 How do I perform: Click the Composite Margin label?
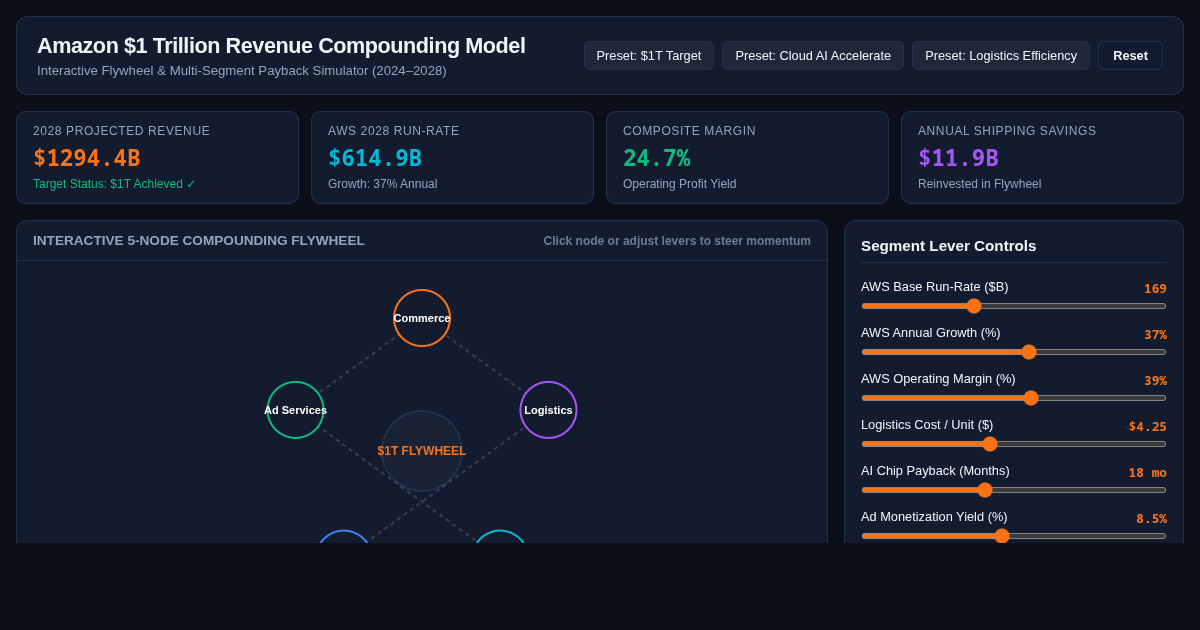tap(689, 131)
